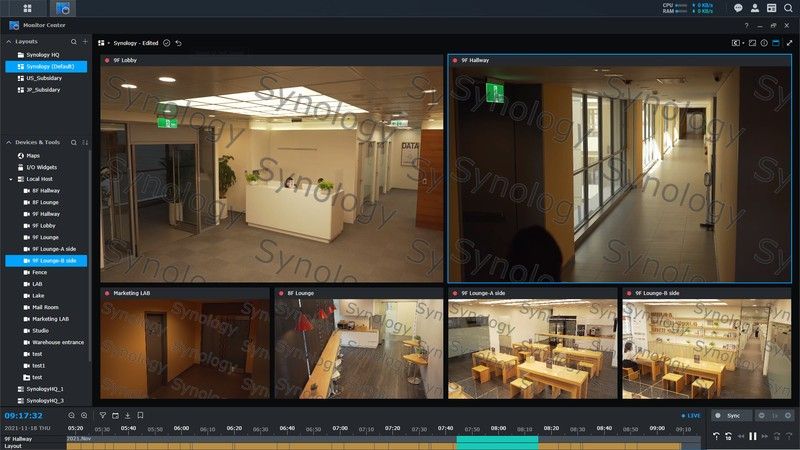
Task: Collapse the Devices & Tools section
Action: (x=9, y=142)
